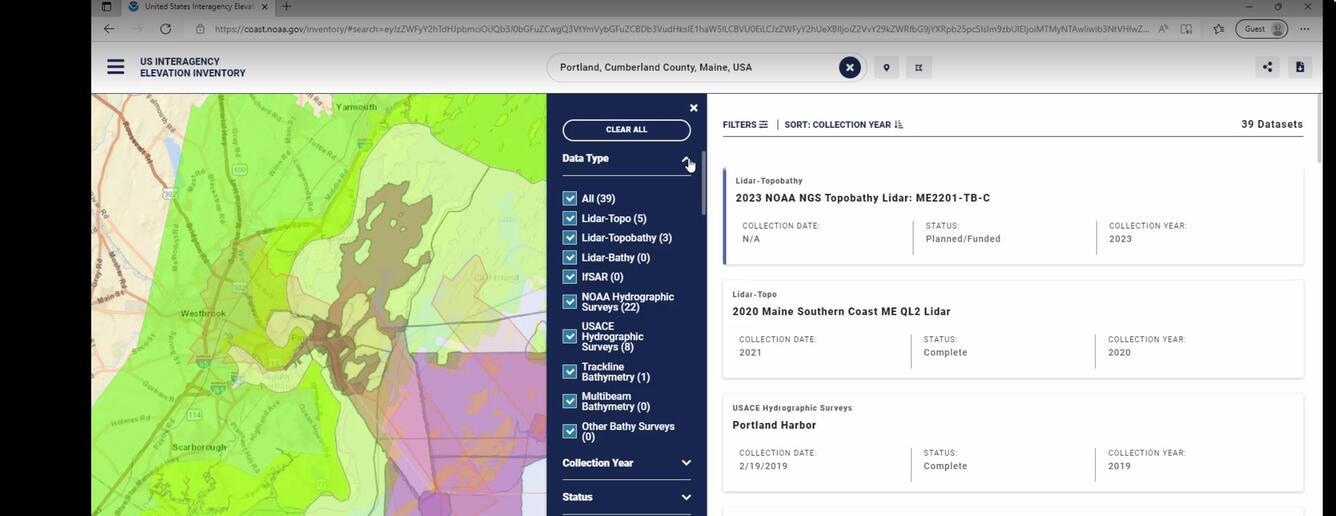The image size is (1336, 516).
Task: Open browser settings and more menu
Action: click(1304, 29)
